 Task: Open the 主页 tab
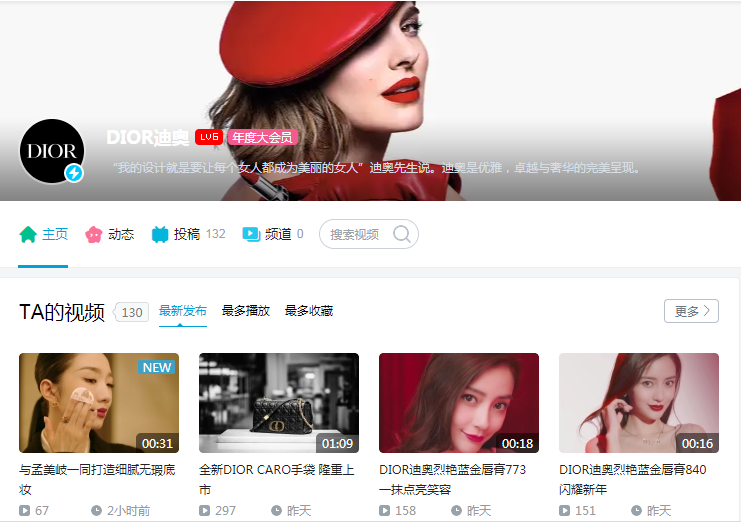click(x=43, y=234)
